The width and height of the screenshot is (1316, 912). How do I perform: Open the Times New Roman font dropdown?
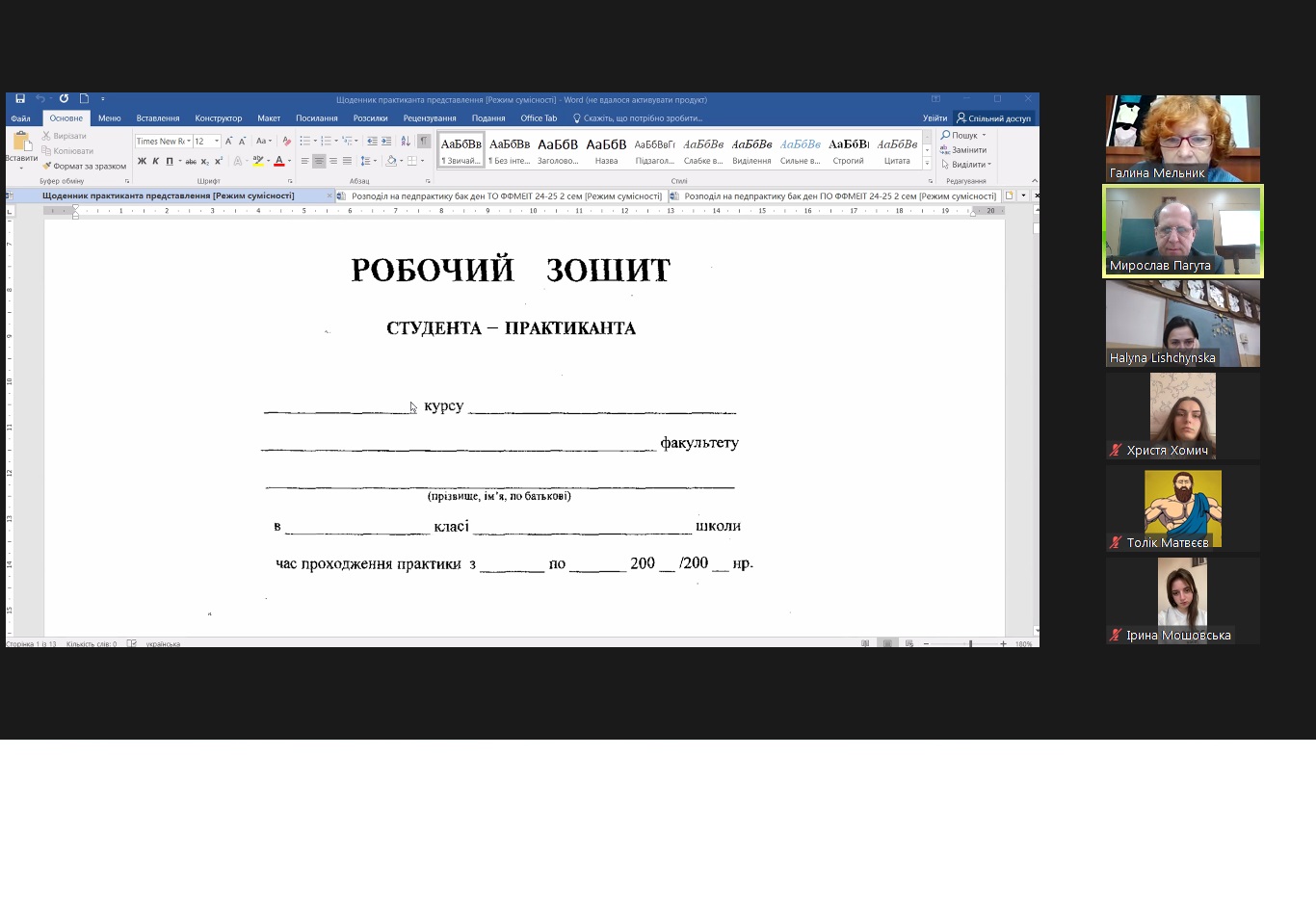pos(188,142)
